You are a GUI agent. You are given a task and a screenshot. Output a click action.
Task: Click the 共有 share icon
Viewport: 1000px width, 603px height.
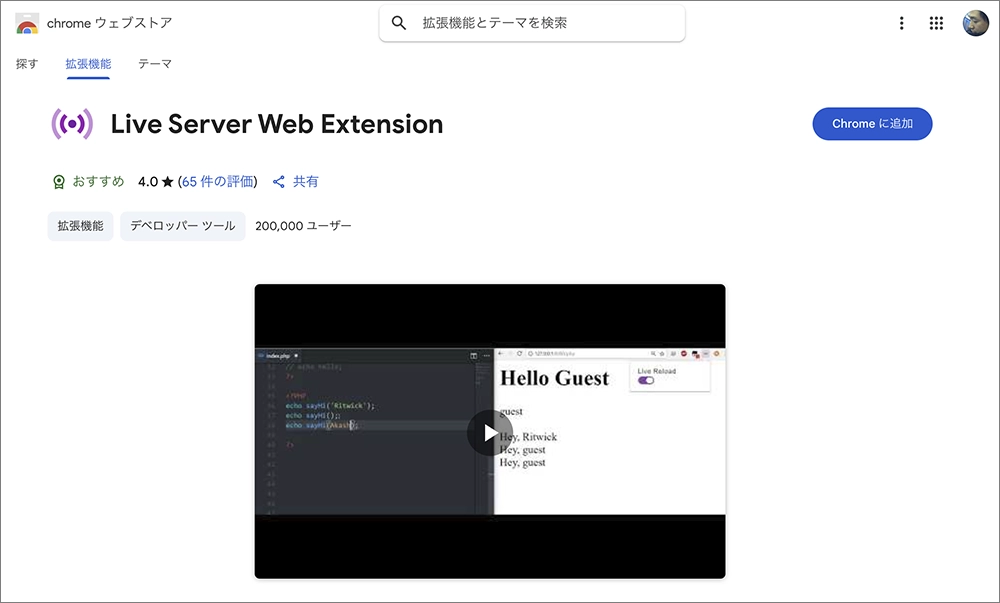tap(279, 182)
